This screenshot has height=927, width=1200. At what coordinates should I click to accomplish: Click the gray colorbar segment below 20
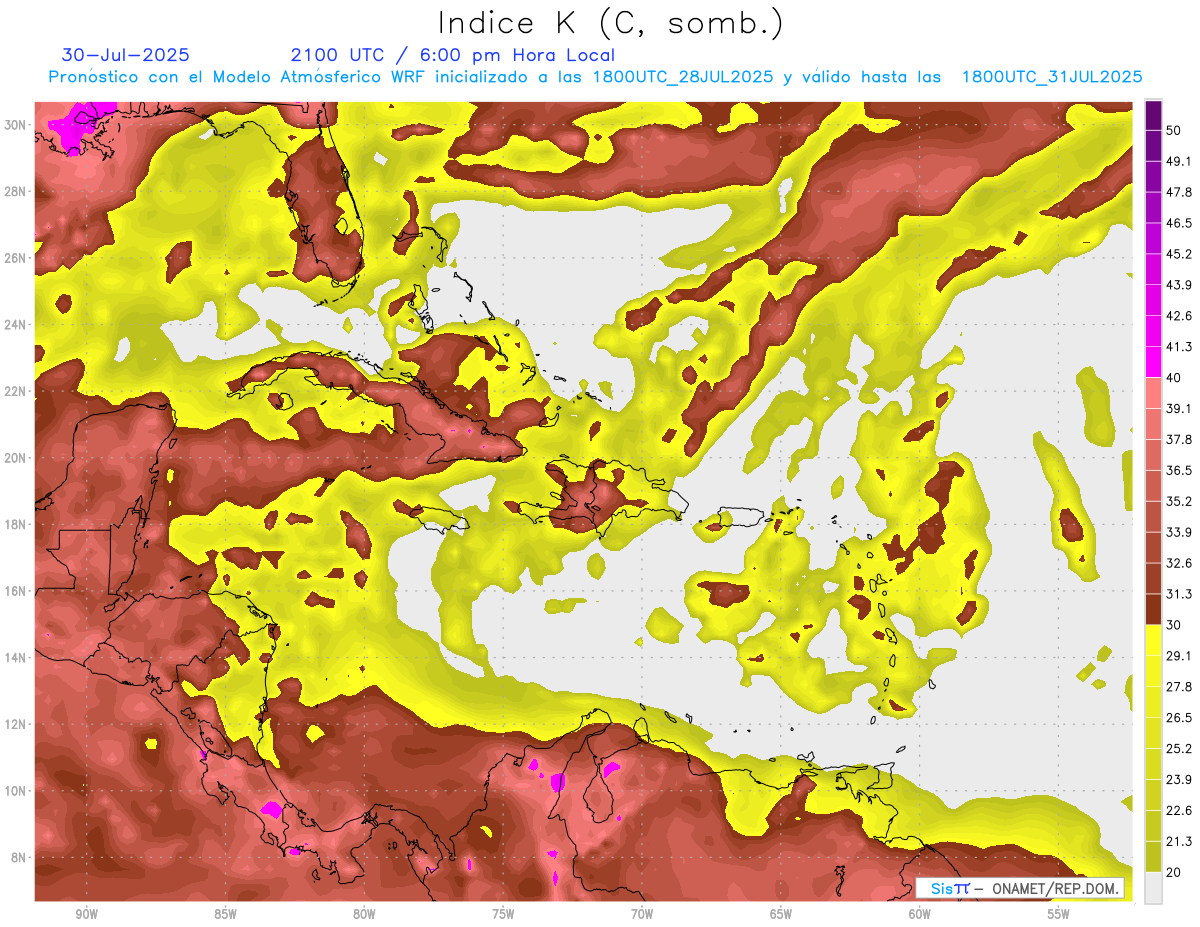point(1153,887)
